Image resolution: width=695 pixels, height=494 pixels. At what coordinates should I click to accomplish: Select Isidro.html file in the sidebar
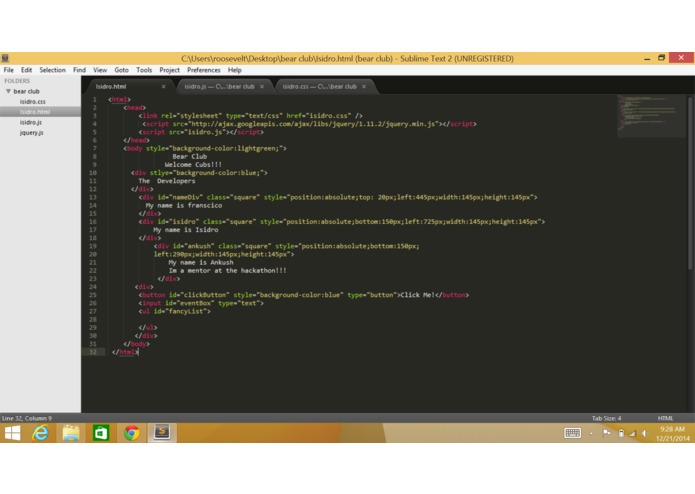(x=40, y=112)
